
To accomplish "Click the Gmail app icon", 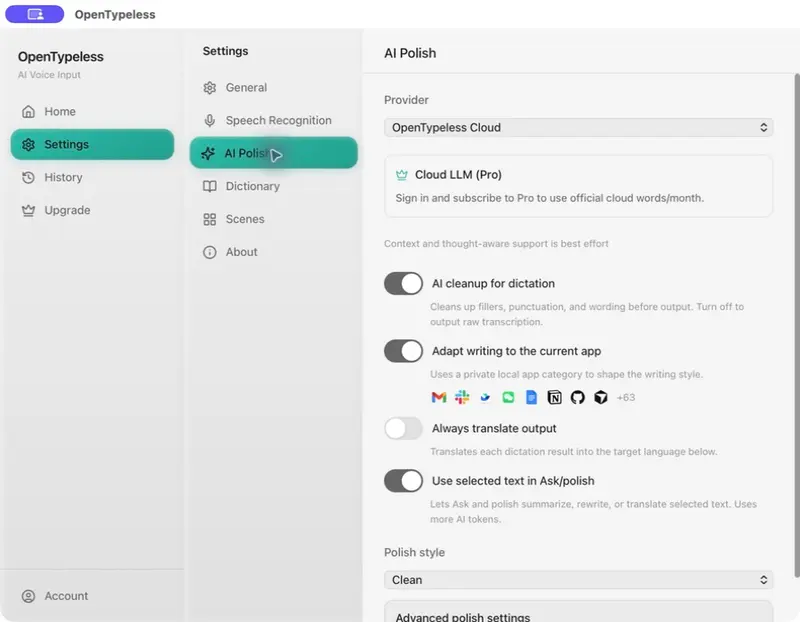I will [439, 397].
